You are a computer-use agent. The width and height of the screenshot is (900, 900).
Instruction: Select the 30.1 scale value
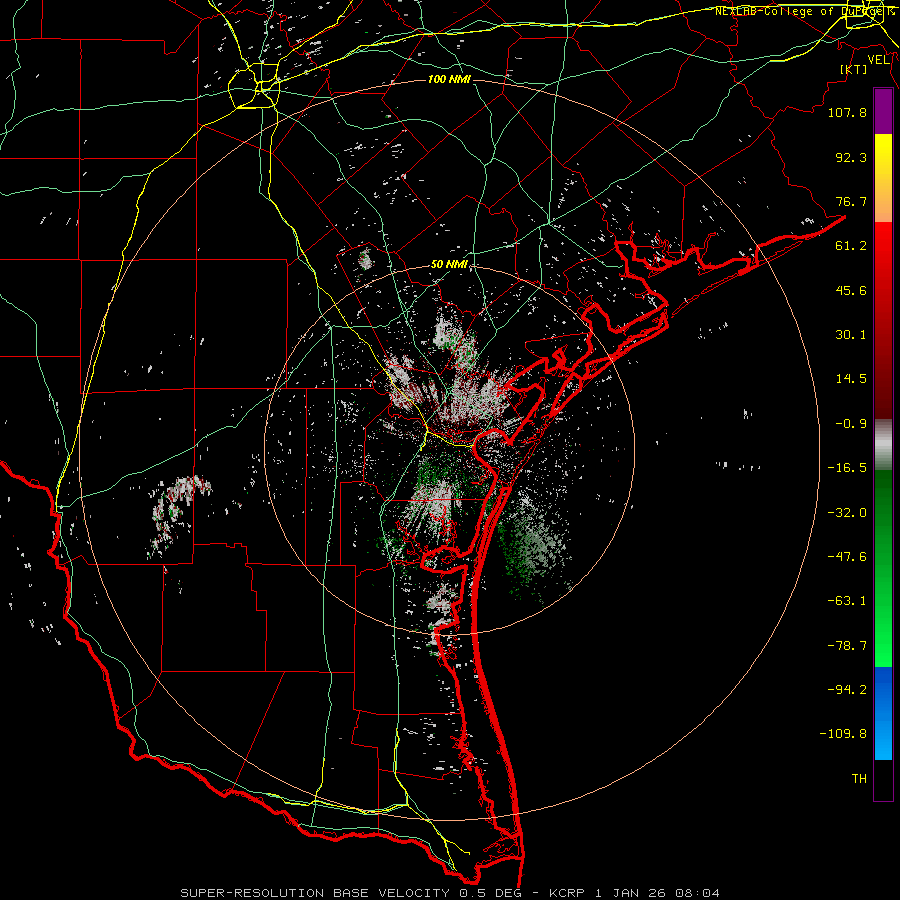(851, 335)
